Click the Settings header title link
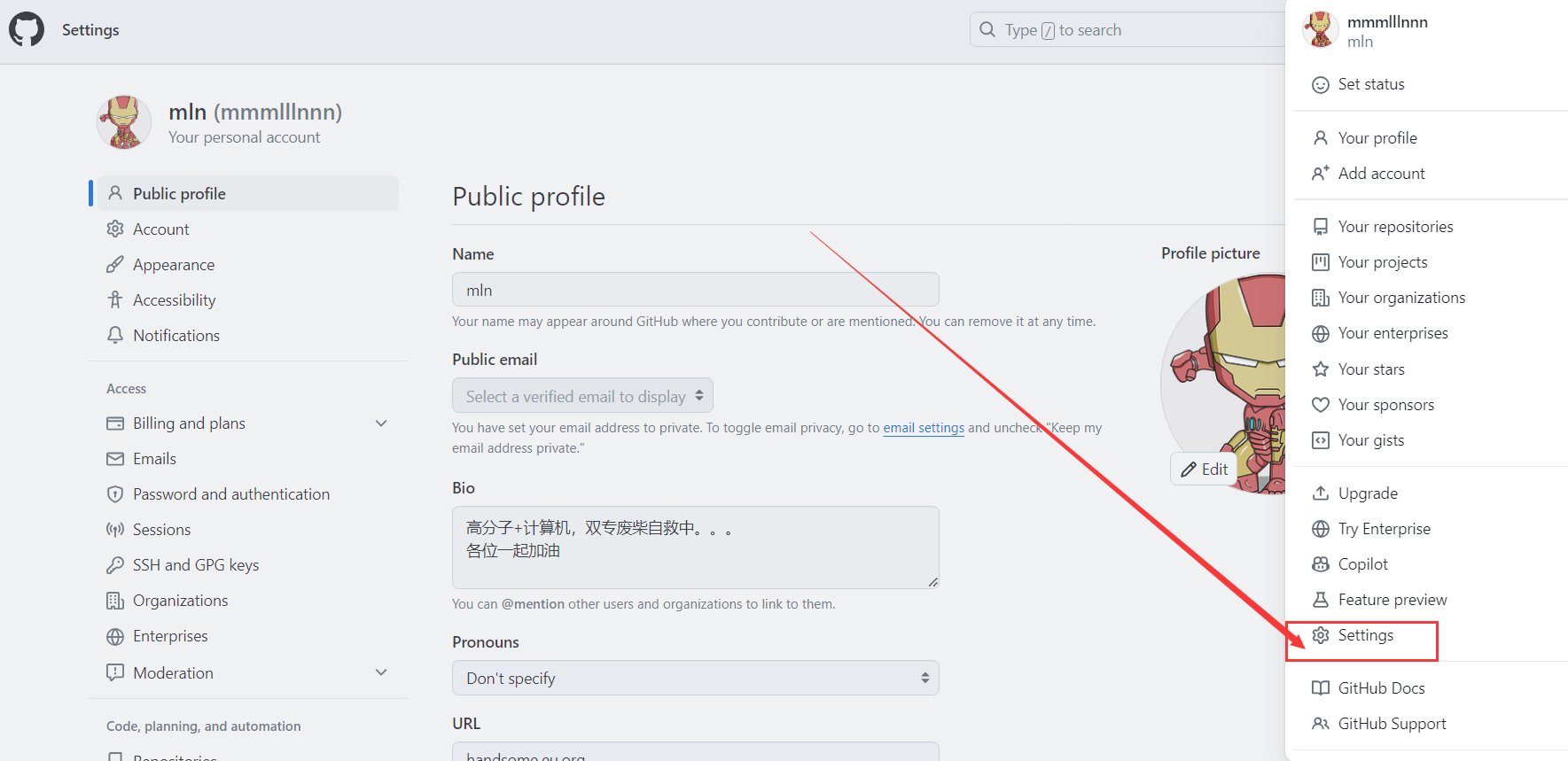 90,30
